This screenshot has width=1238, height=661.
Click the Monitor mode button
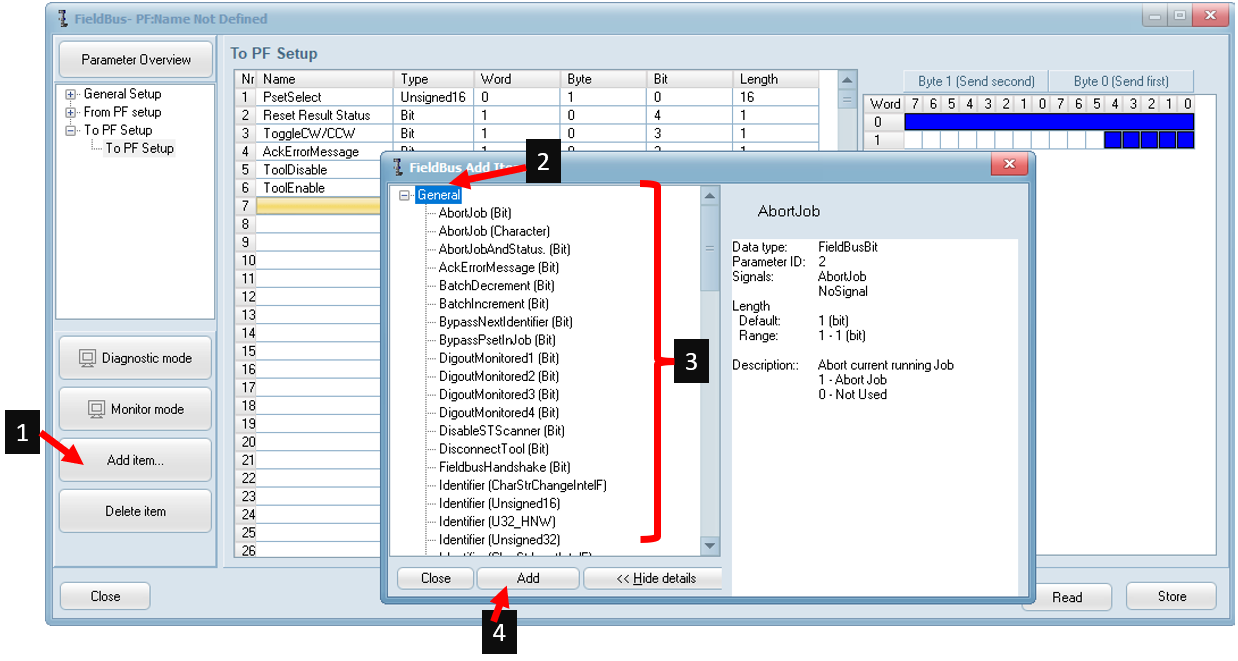pyautogui.click(x=136, y=409)
